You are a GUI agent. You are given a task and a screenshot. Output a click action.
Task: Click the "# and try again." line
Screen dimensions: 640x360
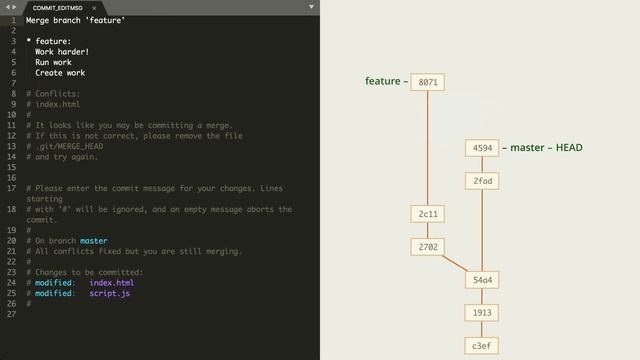click(62, 157)
